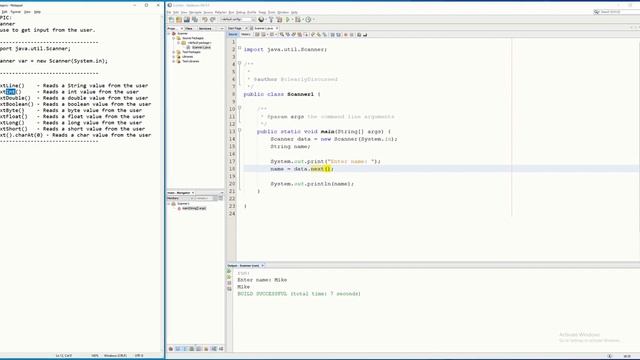This screenshot has width=640, height=360.
Task: Click the Save All icon in NetBeans toolbar
Action: click(x=195, y=20)
